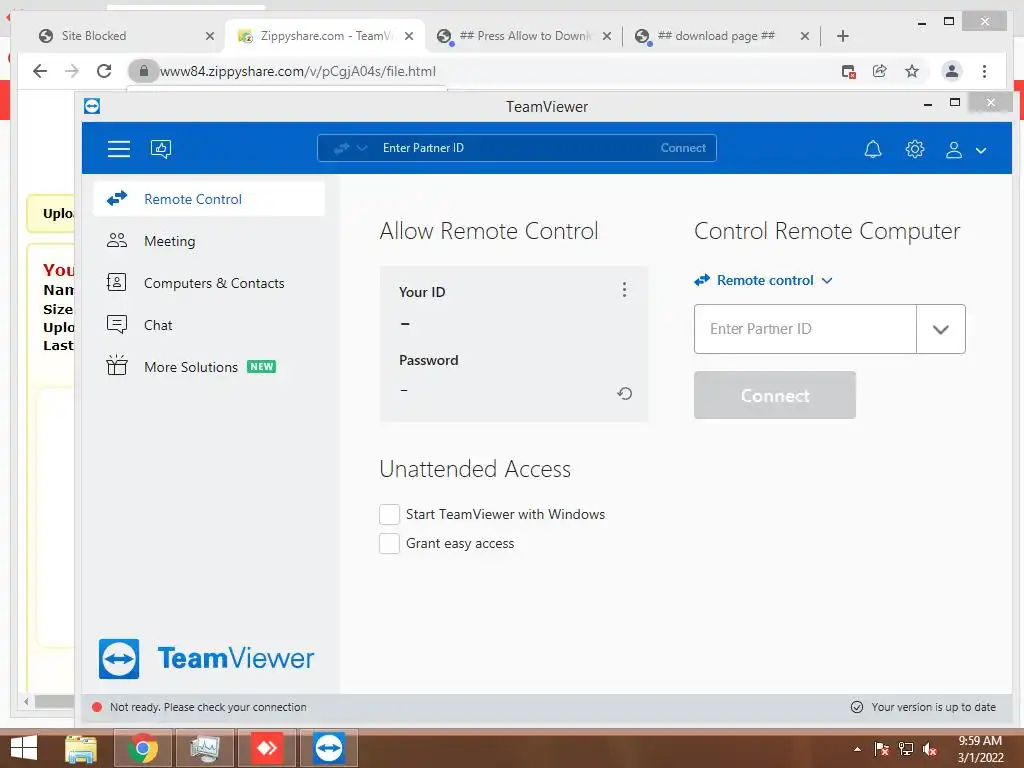Go forward in Chrome

[72, 71]
